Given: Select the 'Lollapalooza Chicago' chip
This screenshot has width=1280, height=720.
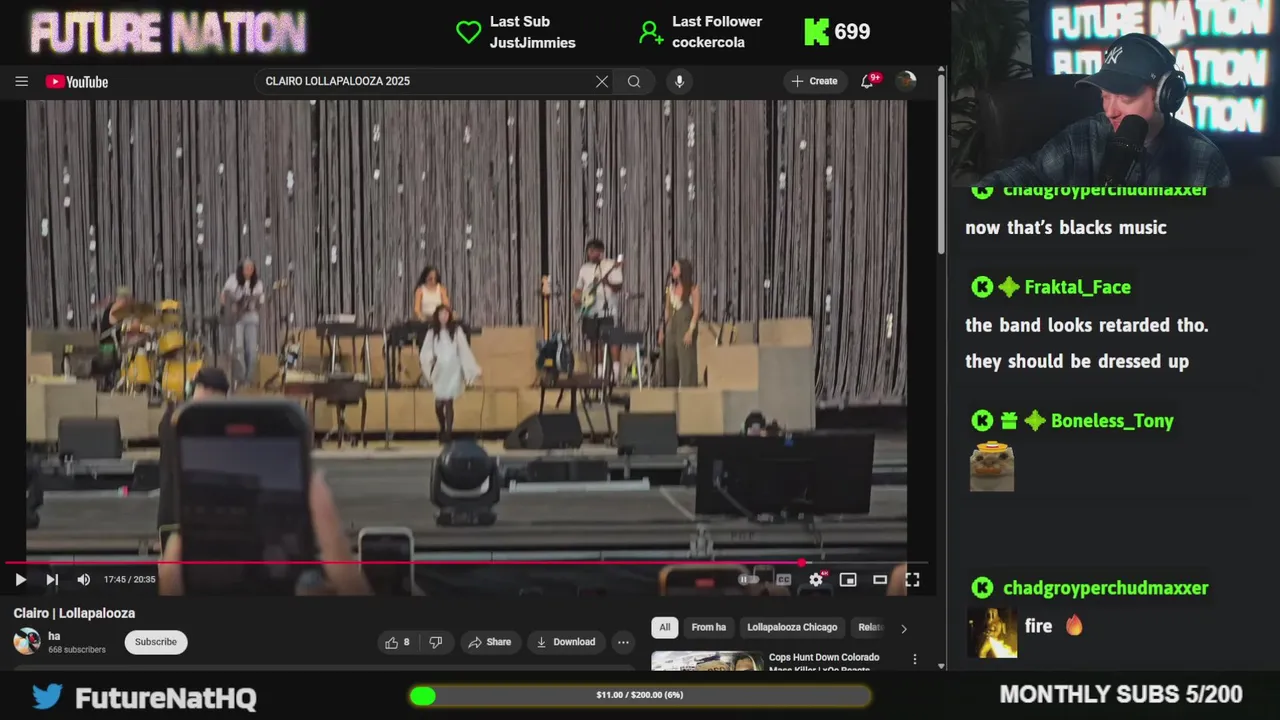Looking at the screenshot, I should click(x=792, y=627).
